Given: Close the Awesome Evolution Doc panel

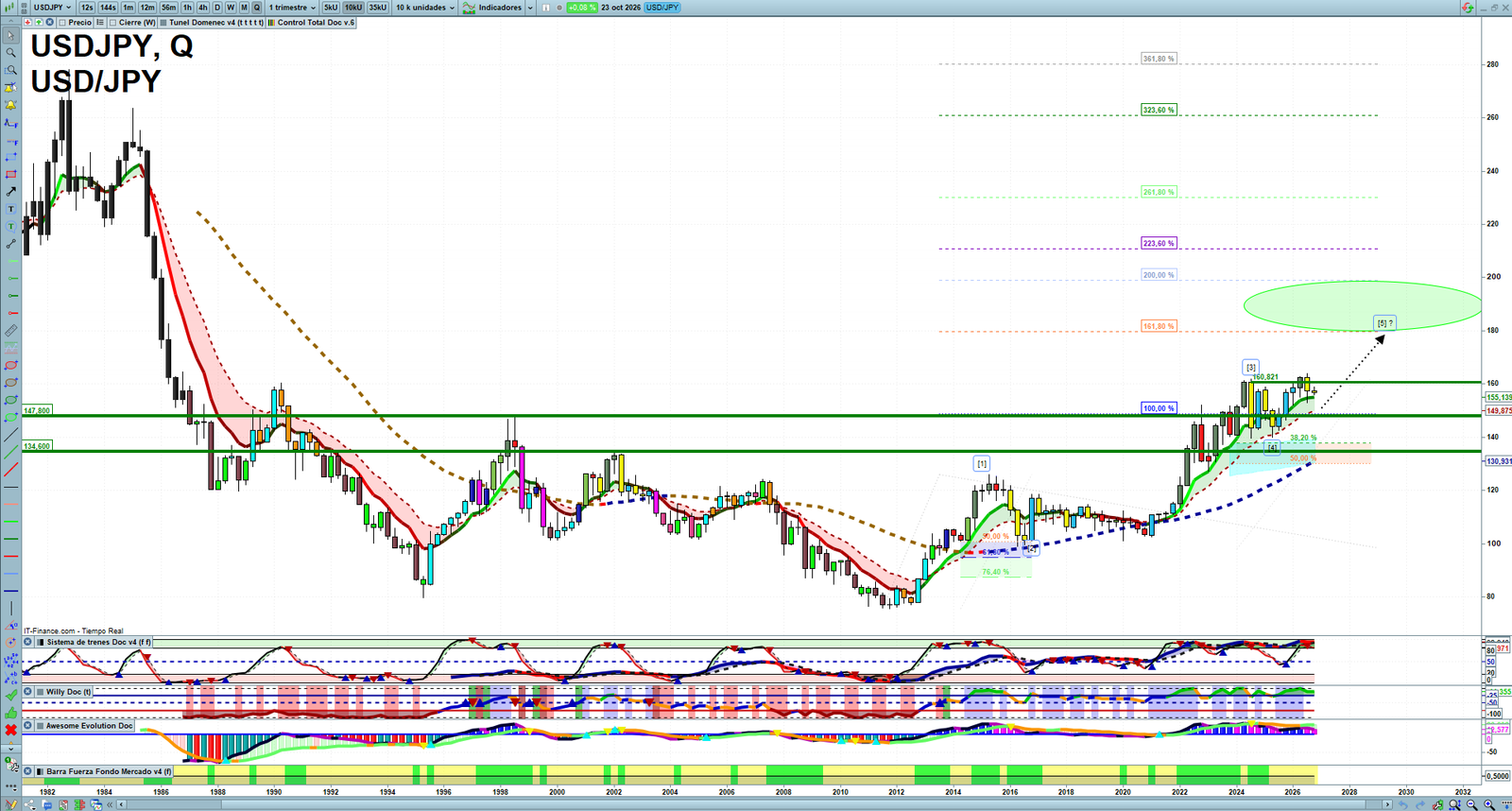Looking at the screenshot, I should pyautogui.click(x=28, y=726).
